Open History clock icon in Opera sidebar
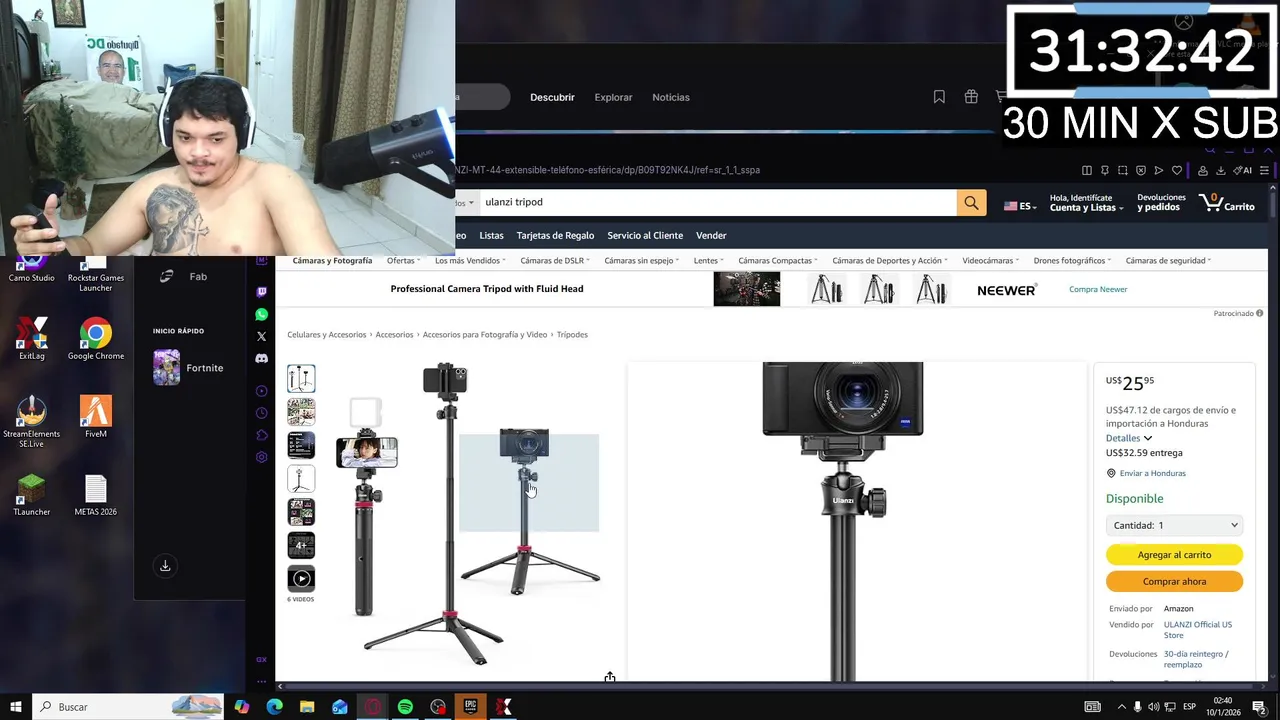Screen dimensions: 1280x720 (x=262, y=413)
